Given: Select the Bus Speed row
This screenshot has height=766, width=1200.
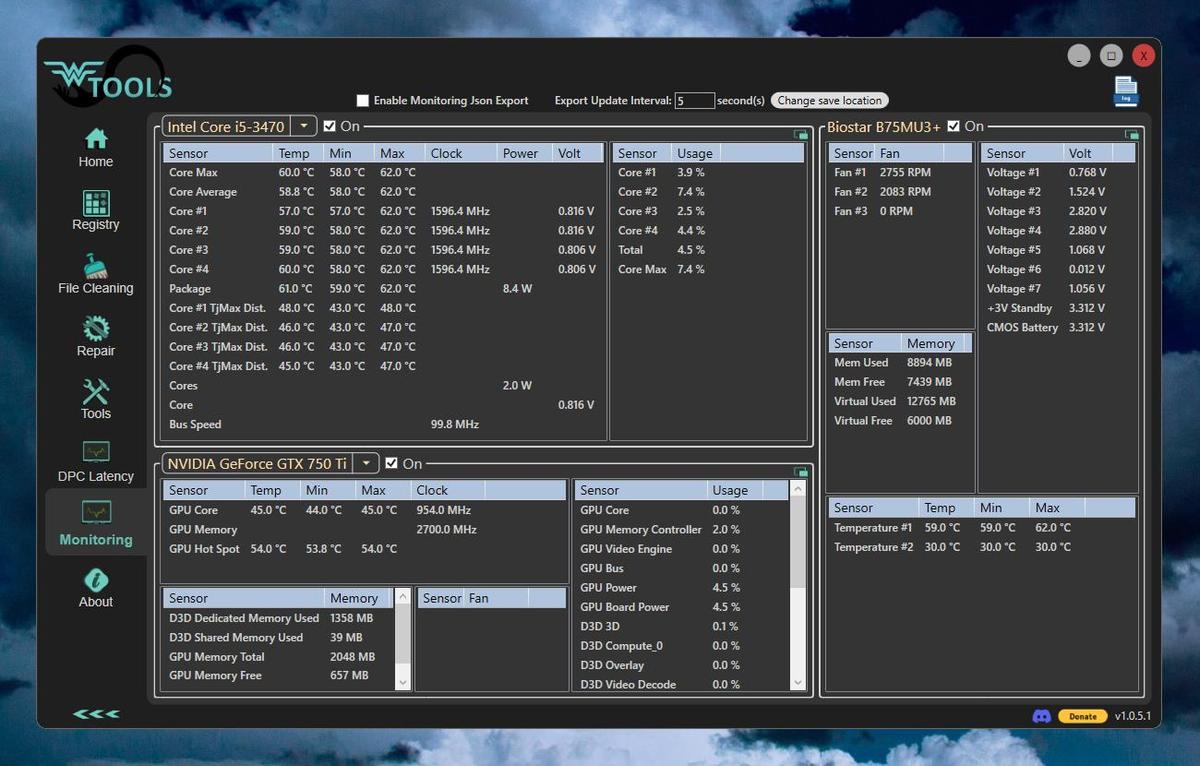Looking at the screenshot, I should pyautogui.click(x=384, y=424).
